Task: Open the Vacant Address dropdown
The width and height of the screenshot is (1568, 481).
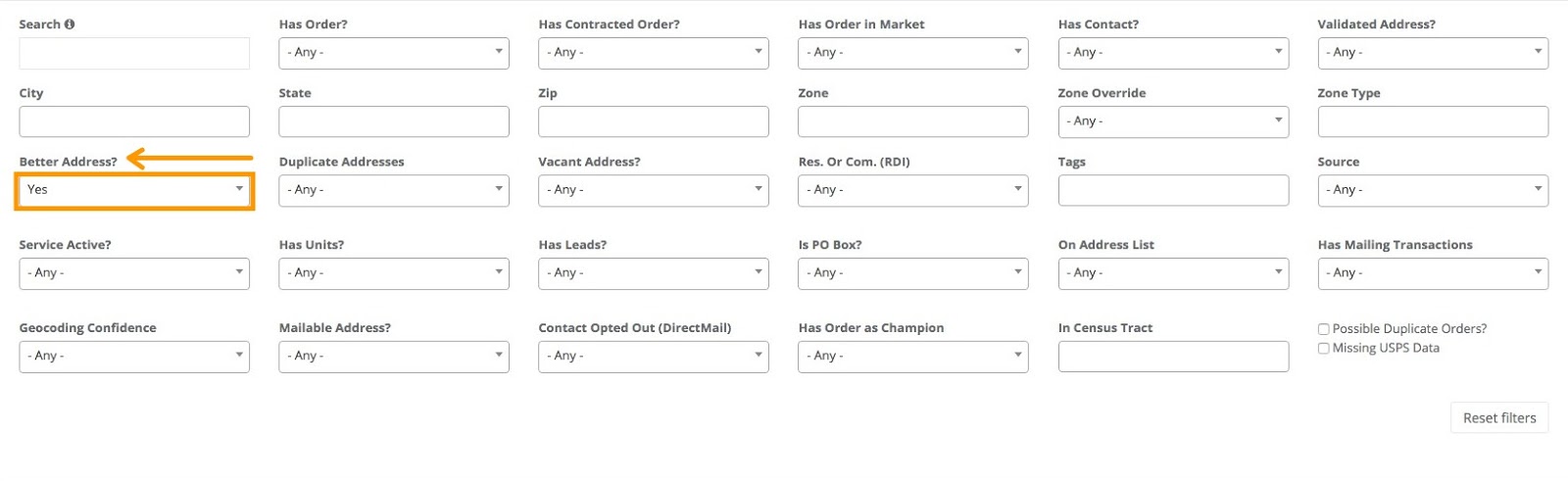Action: pyautogui.click(x=653, y=190)
